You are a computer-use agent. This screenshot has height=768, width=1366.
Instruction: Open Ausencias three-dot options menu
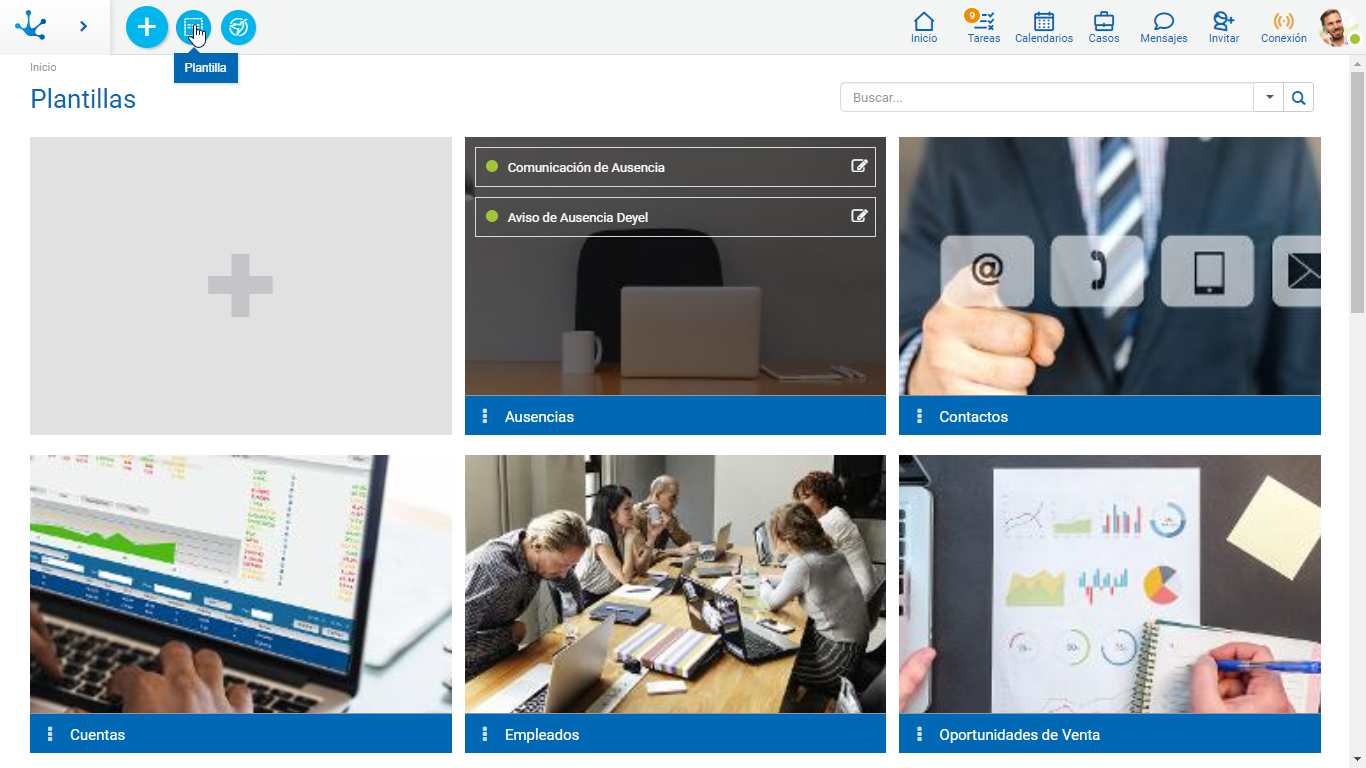(485, 416)
